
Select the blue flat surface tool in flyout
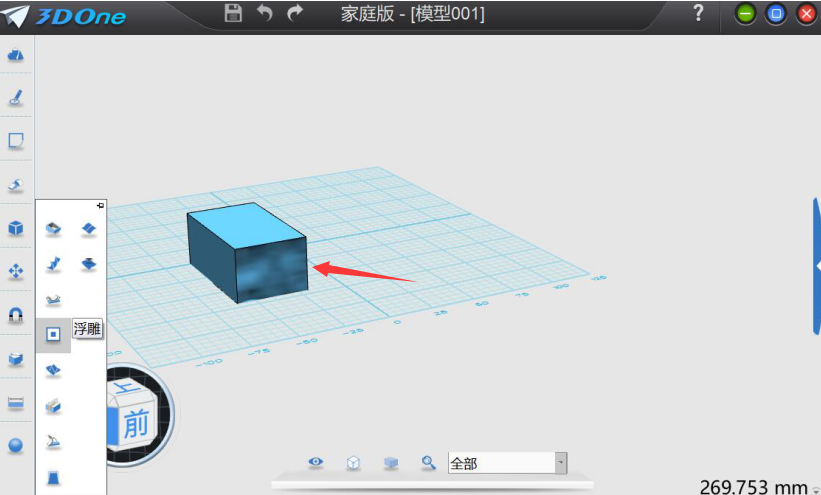(x=88, y=229)
